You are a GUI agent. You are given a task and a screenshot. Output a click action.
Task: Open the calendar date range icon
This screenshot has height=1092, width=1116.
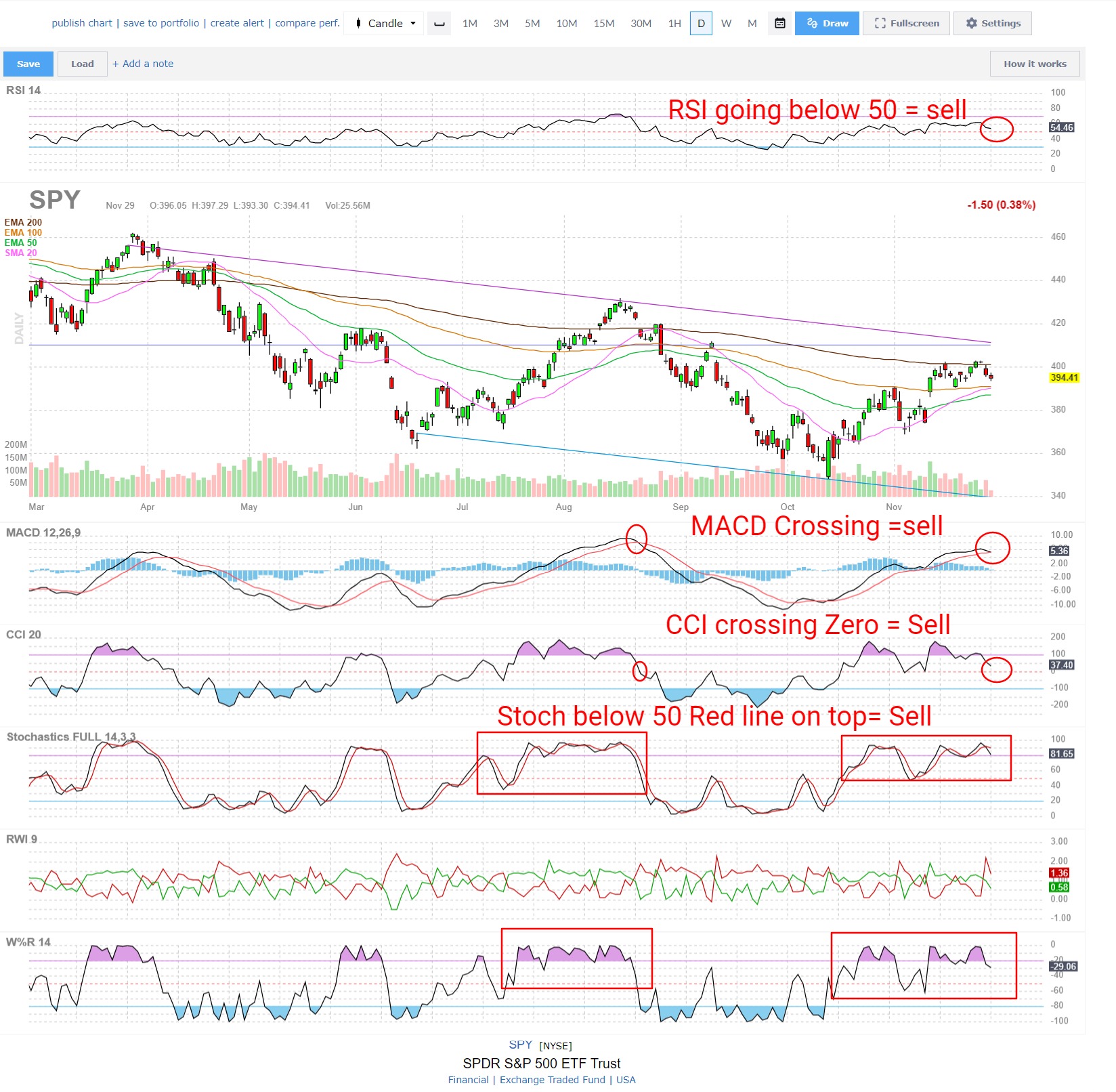780,23
